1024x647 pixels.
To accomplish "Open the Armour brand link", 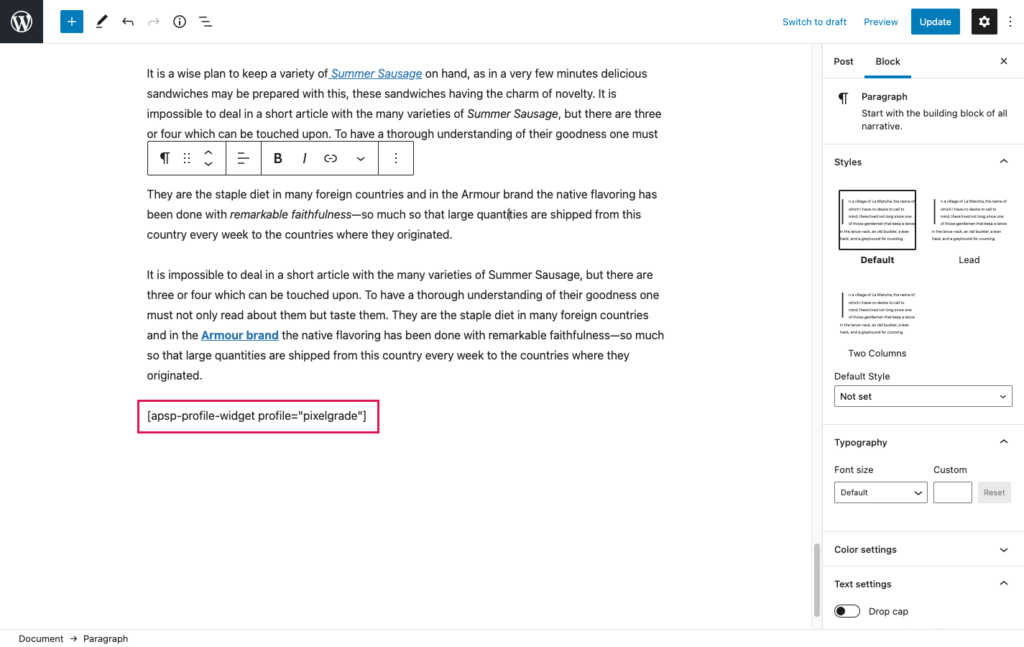I will click(x=240, y=335).
